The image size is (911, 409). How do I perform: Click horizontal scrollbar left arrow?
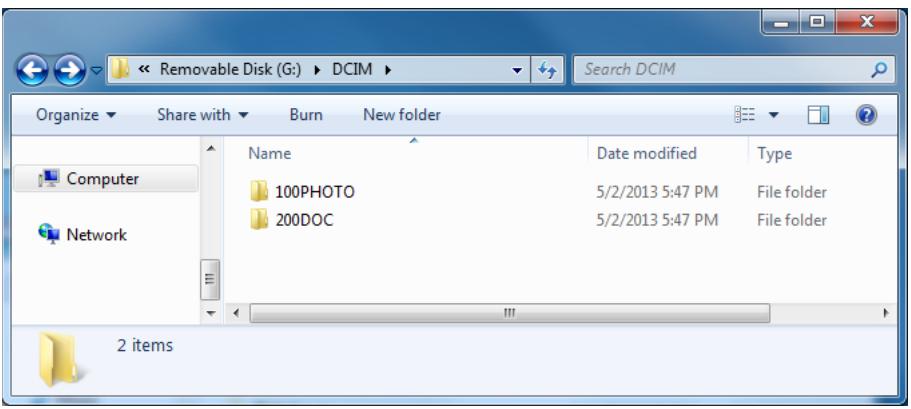click(x=236, y=314)
